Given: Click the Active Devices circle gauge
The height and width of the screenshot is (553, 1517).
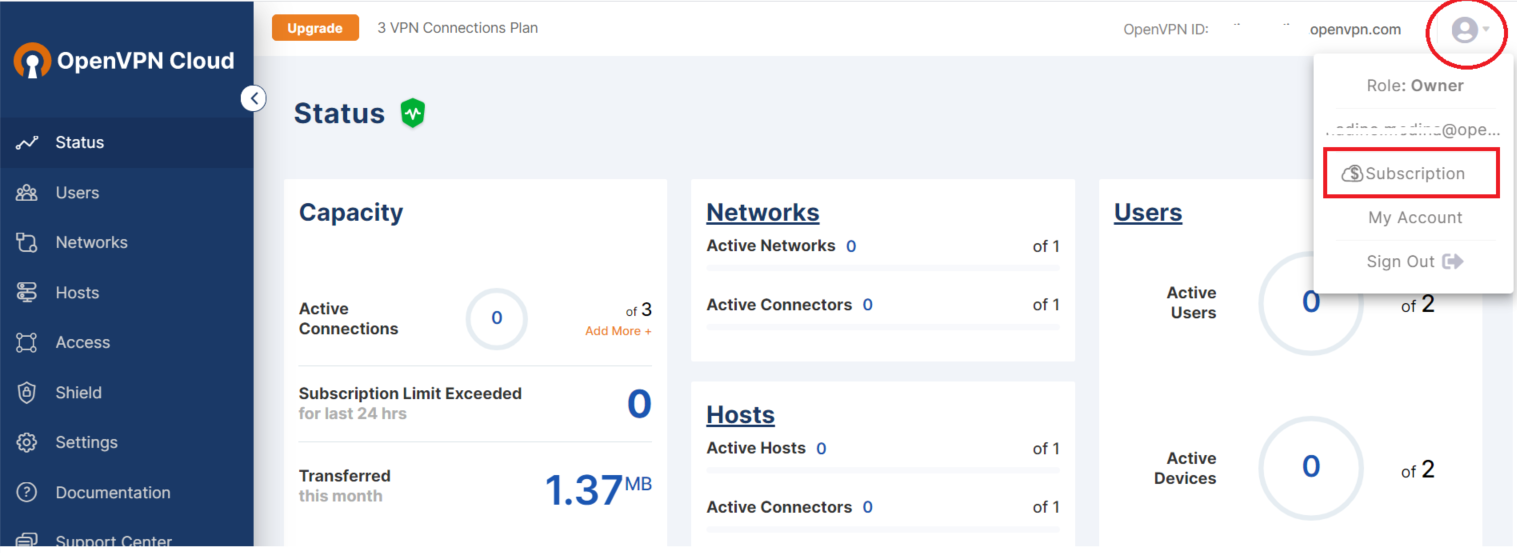Looking at the screenshot, I should (1310, 467).
